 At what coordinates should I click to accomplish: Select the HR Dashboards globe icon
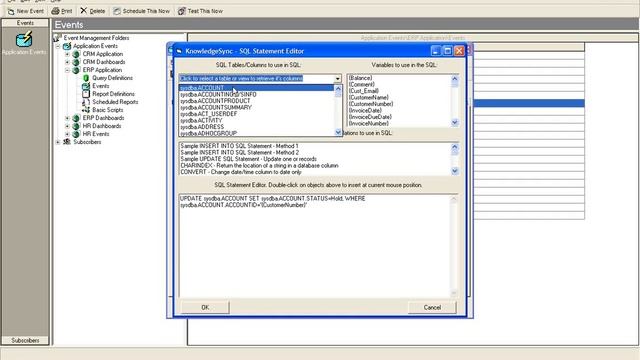click(x=76, y=126)
